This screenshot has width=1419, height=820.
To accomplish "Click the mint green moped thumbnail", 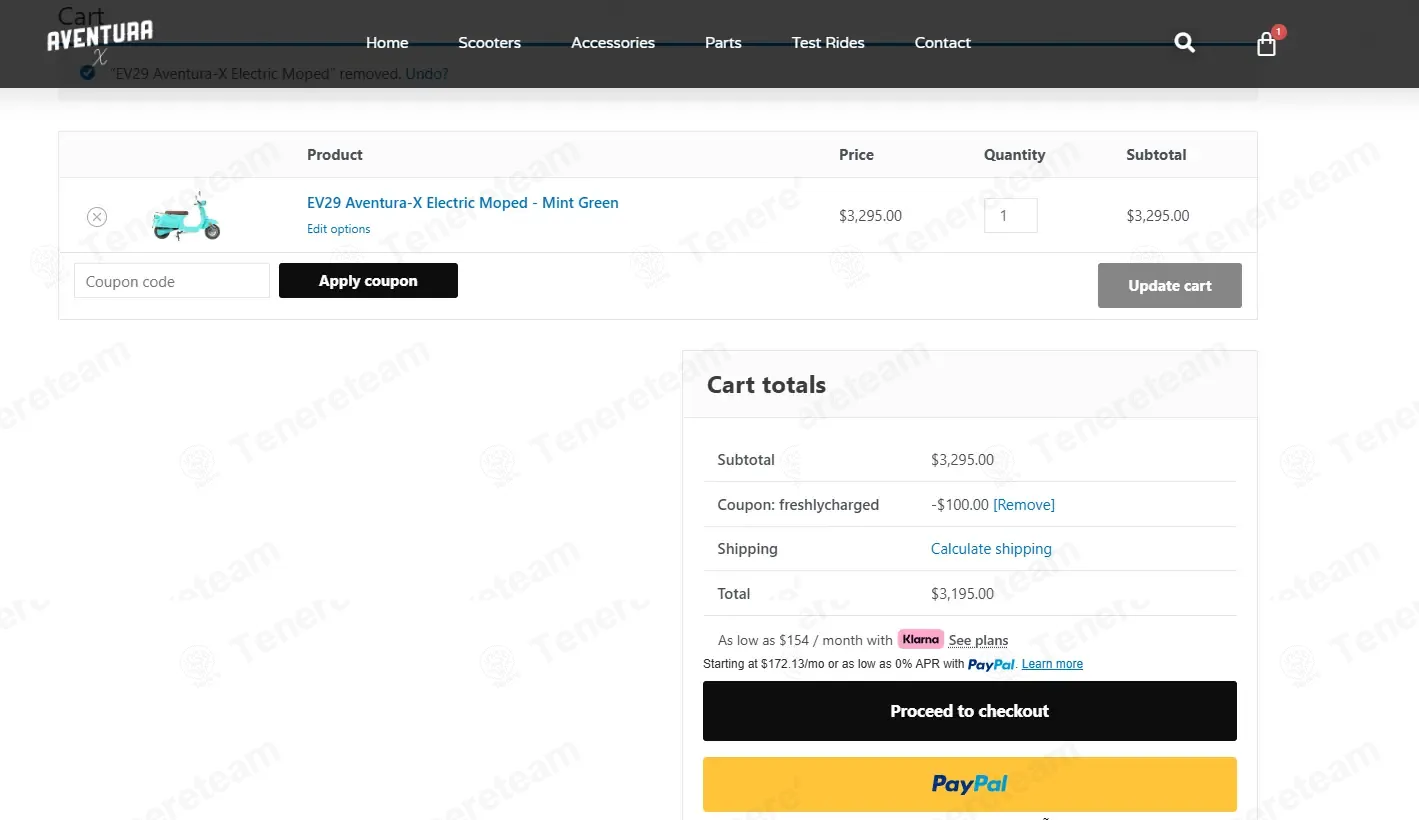I will [x=186, y=215].
